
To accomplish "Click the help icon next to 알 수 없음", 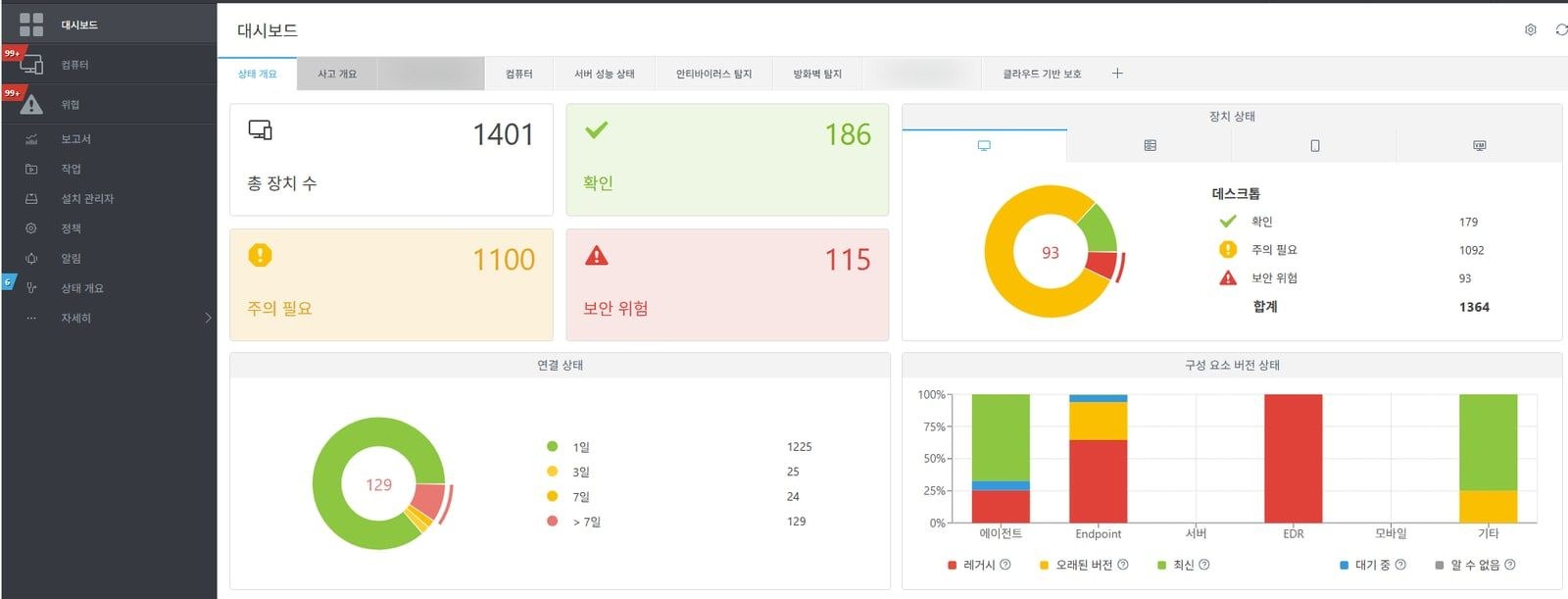I will pos(1510,565).
